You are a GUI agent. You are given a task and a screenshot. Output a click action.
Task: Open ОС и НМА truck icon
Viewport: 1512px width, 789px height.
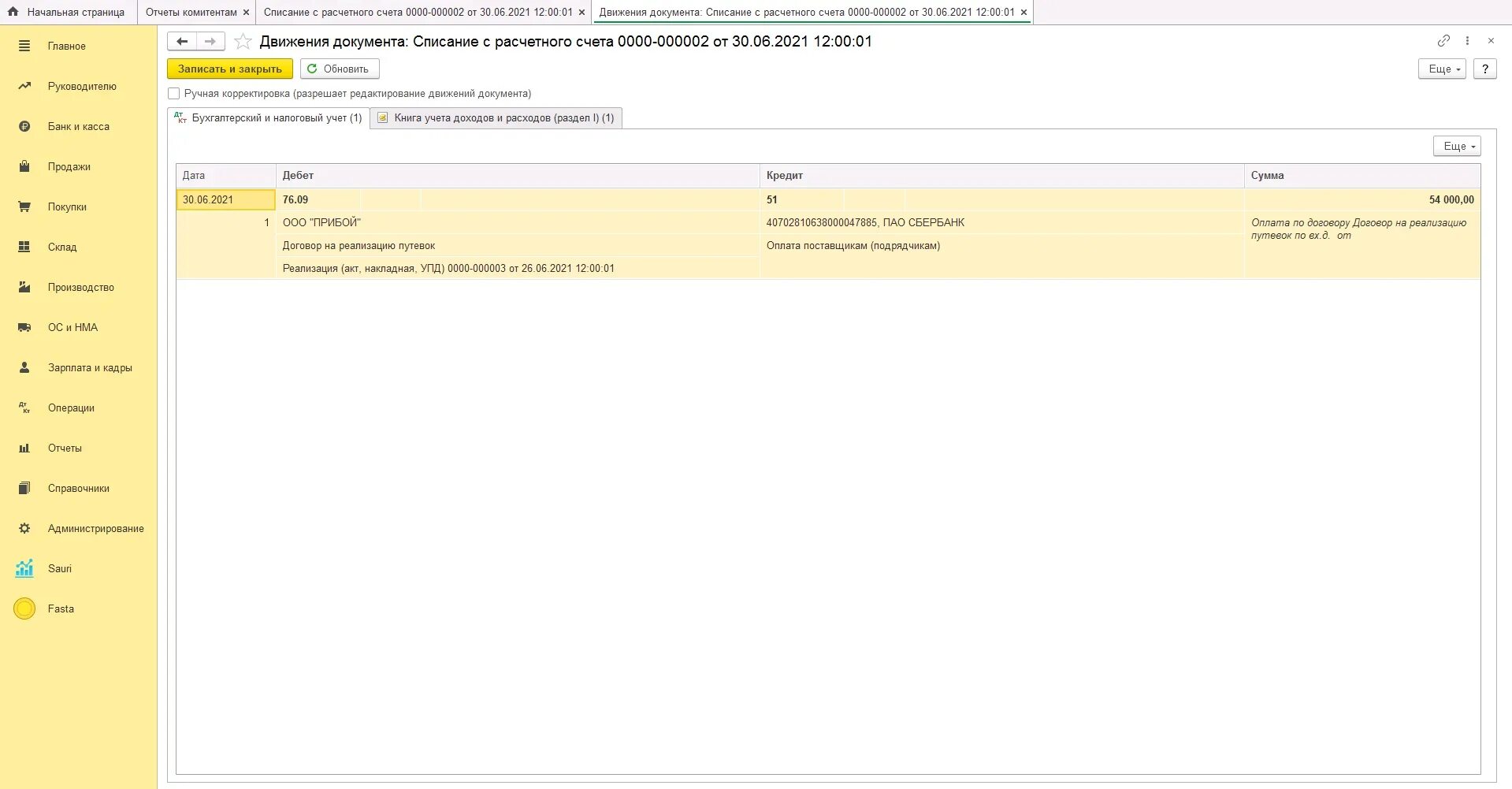click(24, 328)
